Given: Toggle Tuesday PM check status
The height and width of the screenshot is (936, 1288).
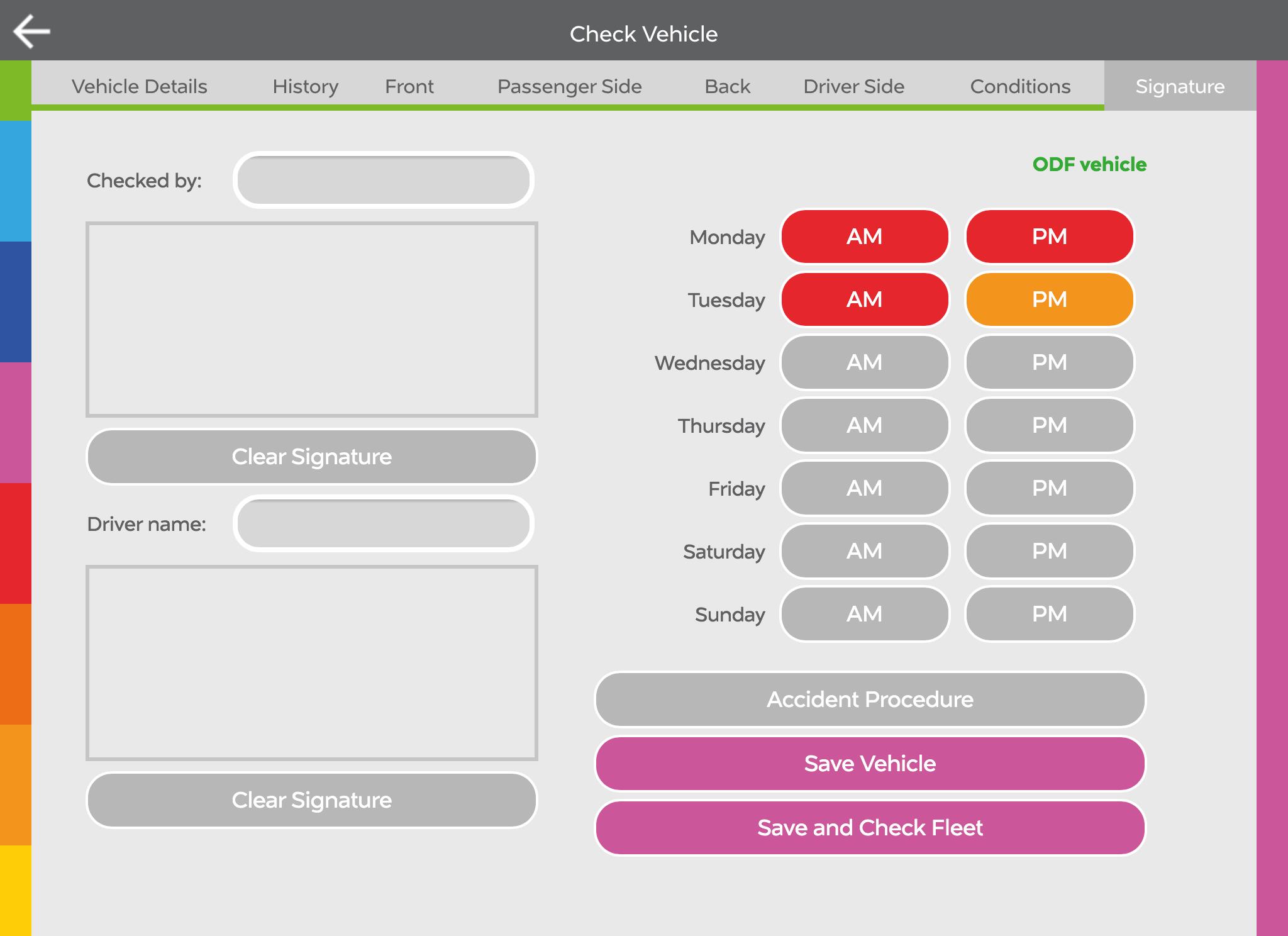Looking at the screenshot, I should 1049,299.
